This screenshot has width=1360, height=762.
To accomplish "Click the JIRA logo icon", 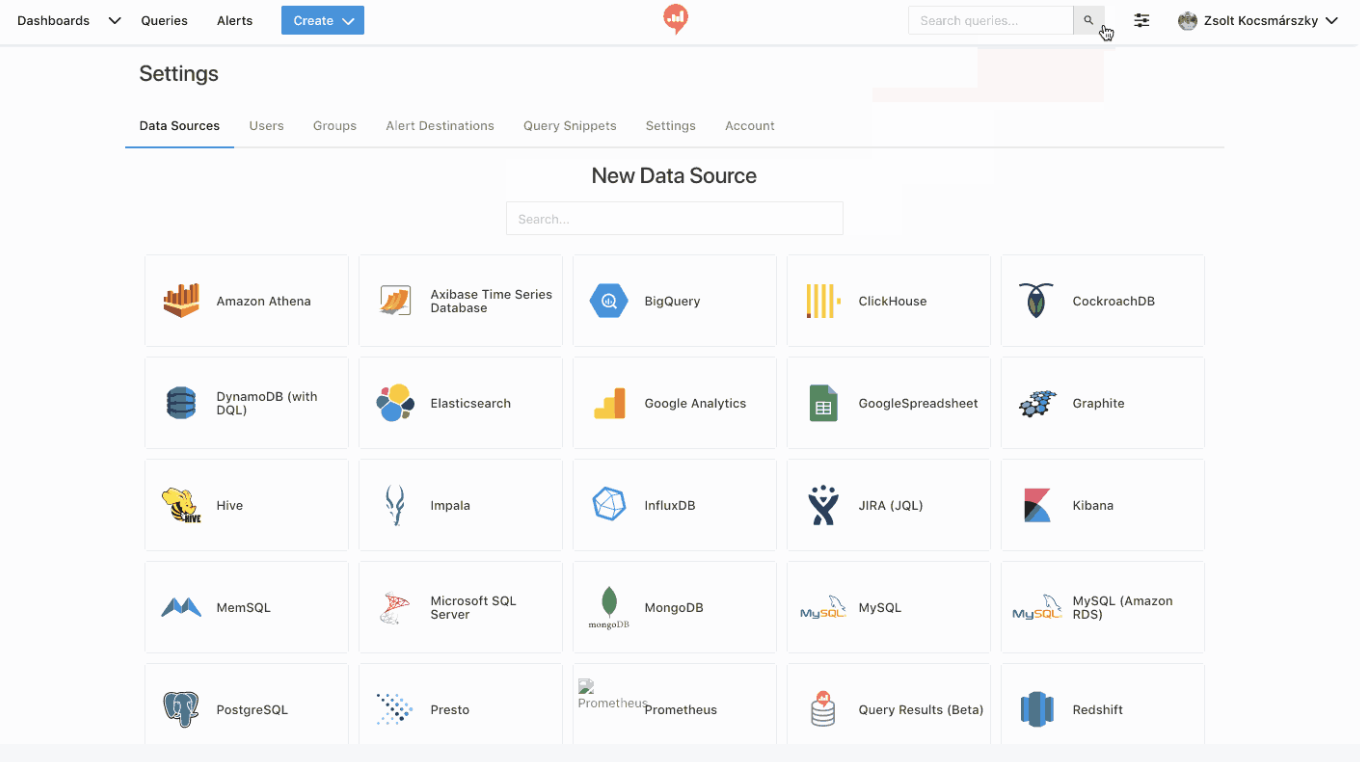I will (823, 505).
